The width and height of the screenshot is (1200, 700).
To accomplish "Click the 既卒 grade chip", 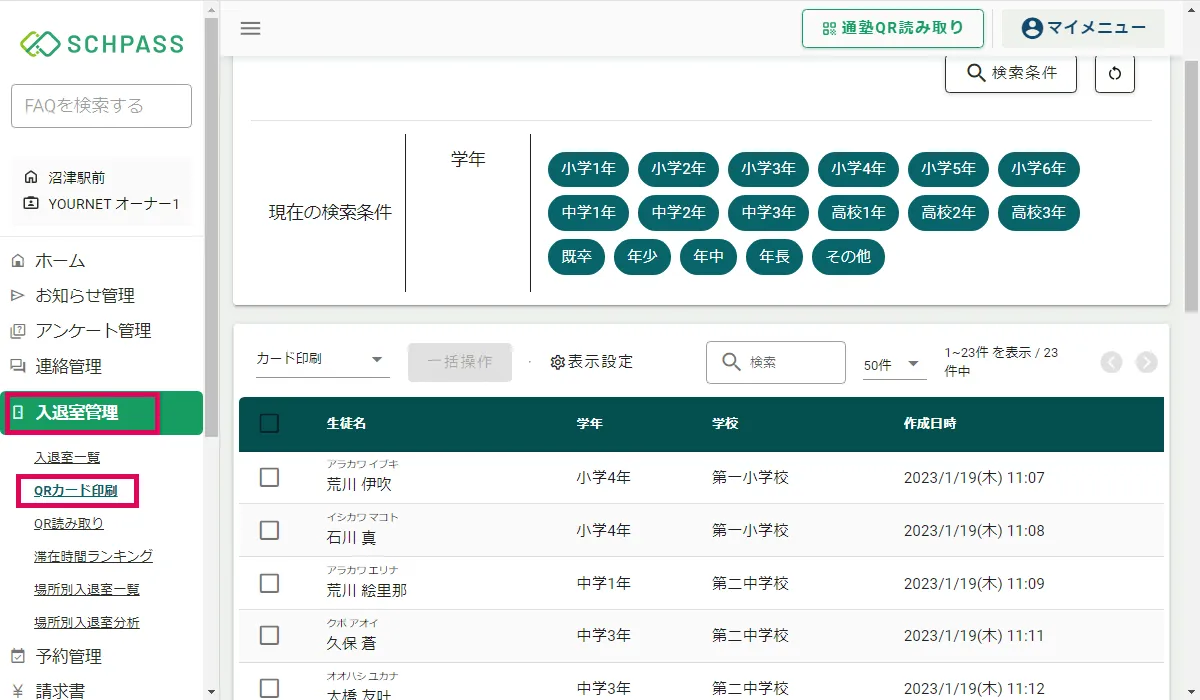I will (x=576, y=257).
